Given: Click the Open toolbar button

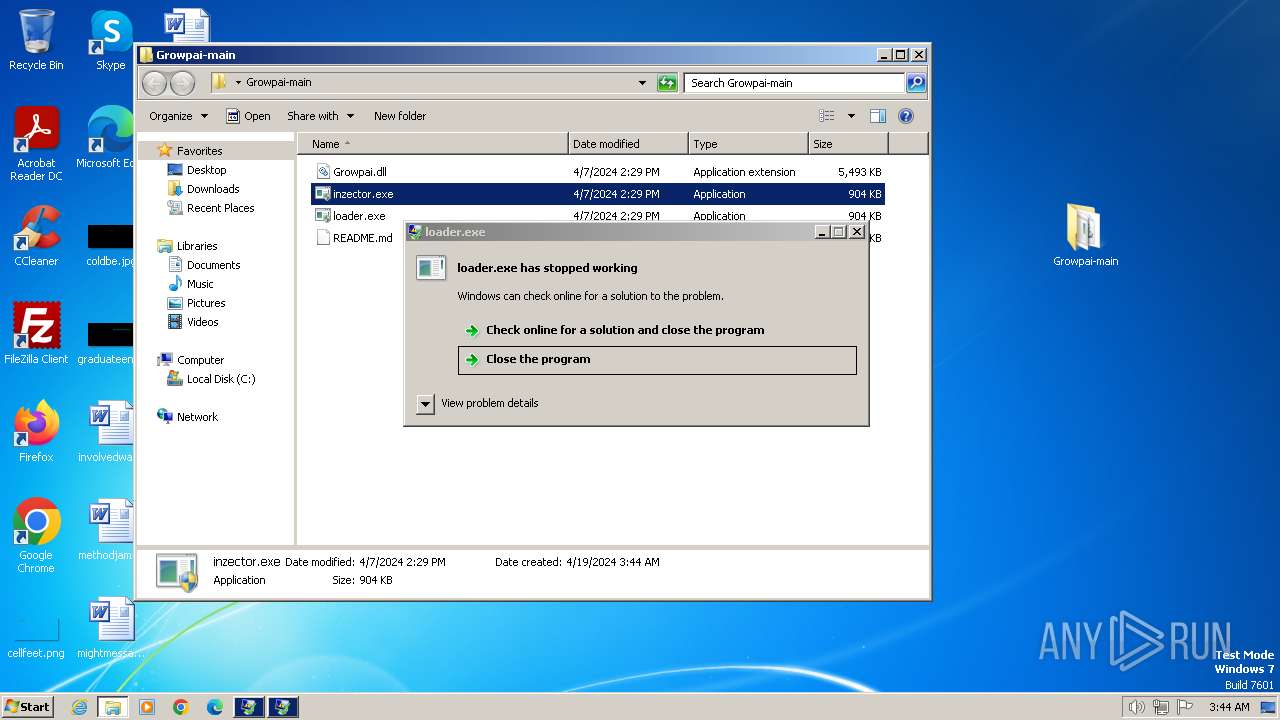Looking at the screenshot, I should [x=248, y=116].
